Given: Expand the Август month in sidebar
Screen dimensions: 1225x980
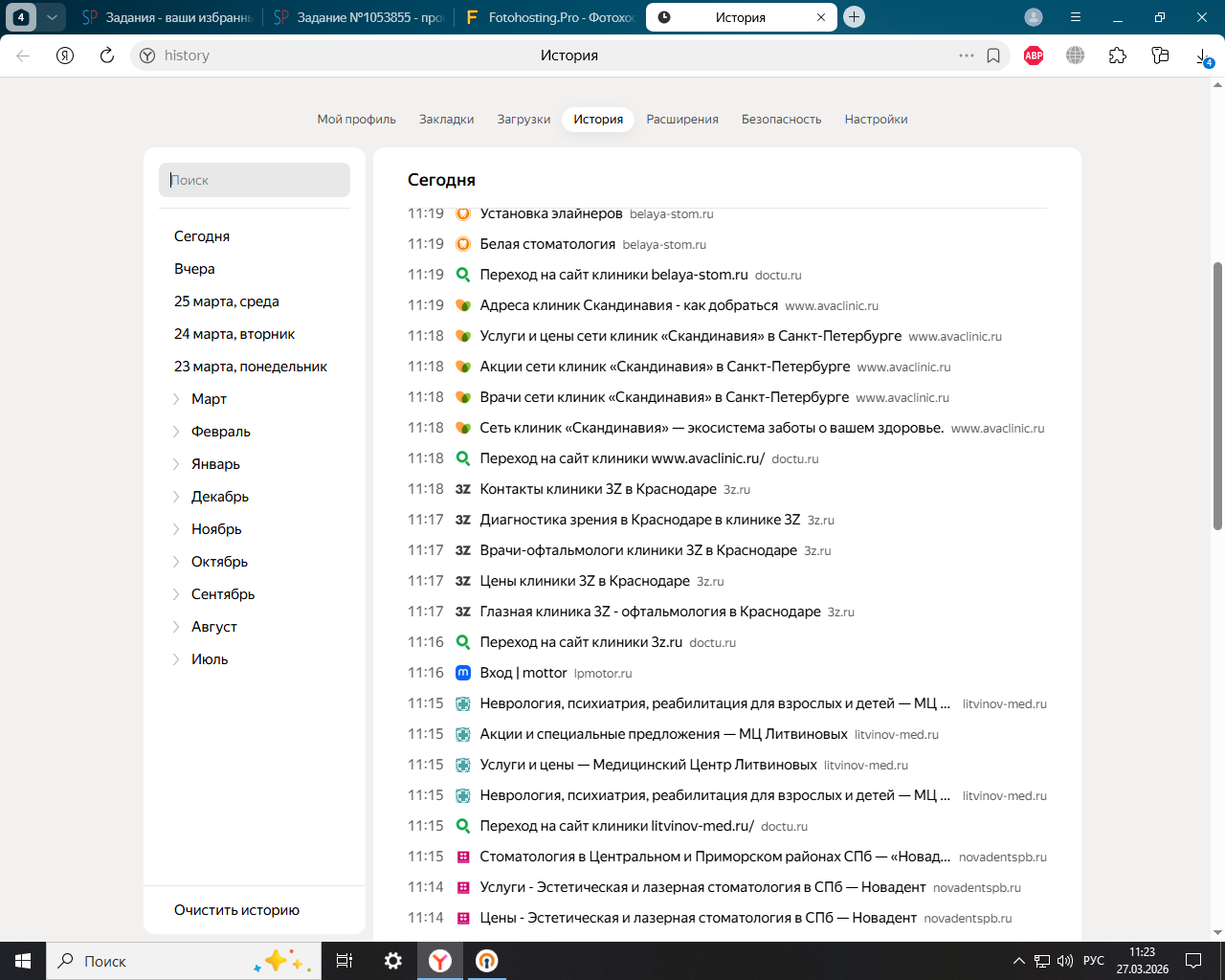Looking at the screenshot, I should coord(176,627).
